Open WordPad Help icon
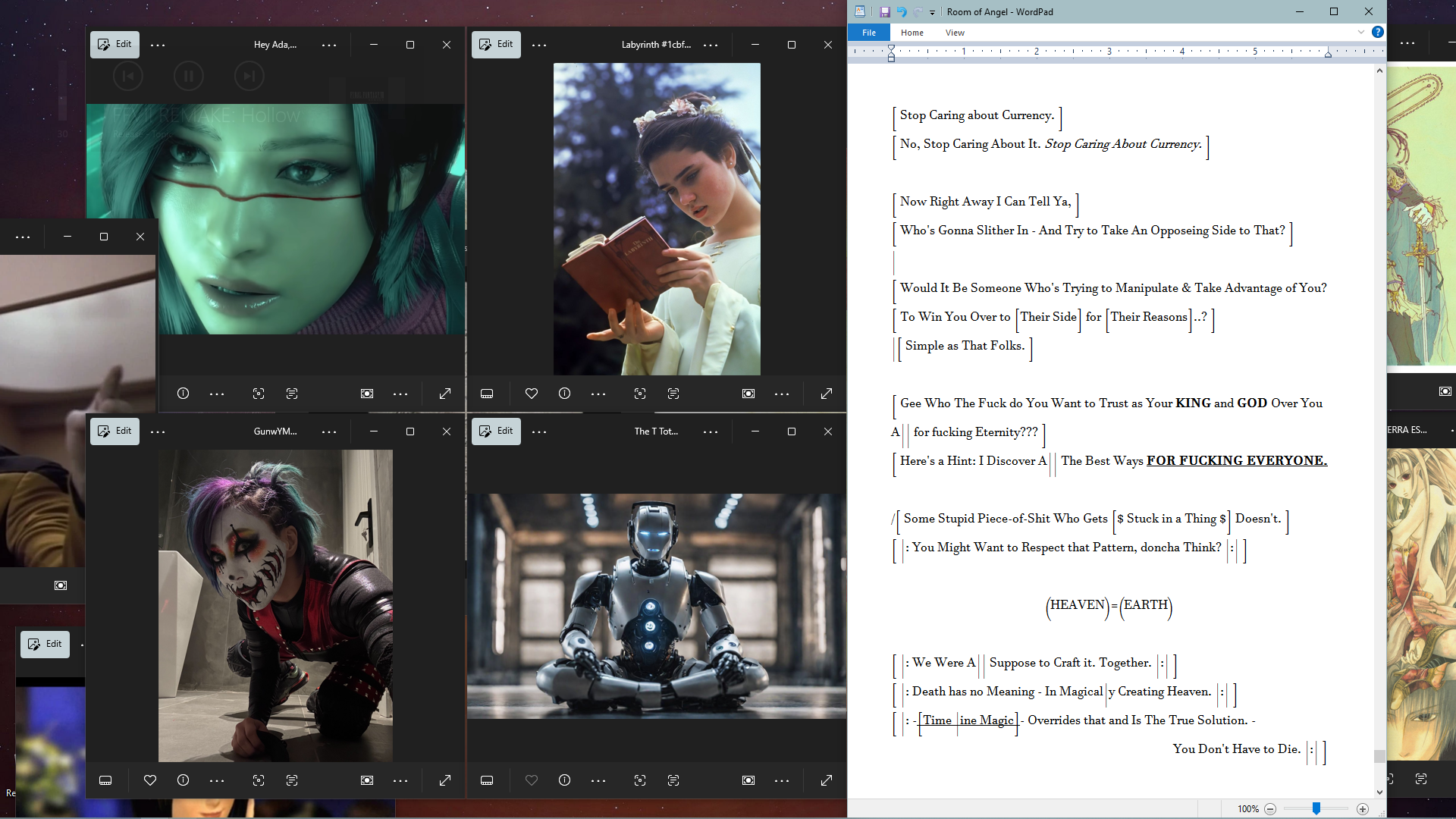The width and height of the screenshot is (1456, 819). click(1378, 32)
